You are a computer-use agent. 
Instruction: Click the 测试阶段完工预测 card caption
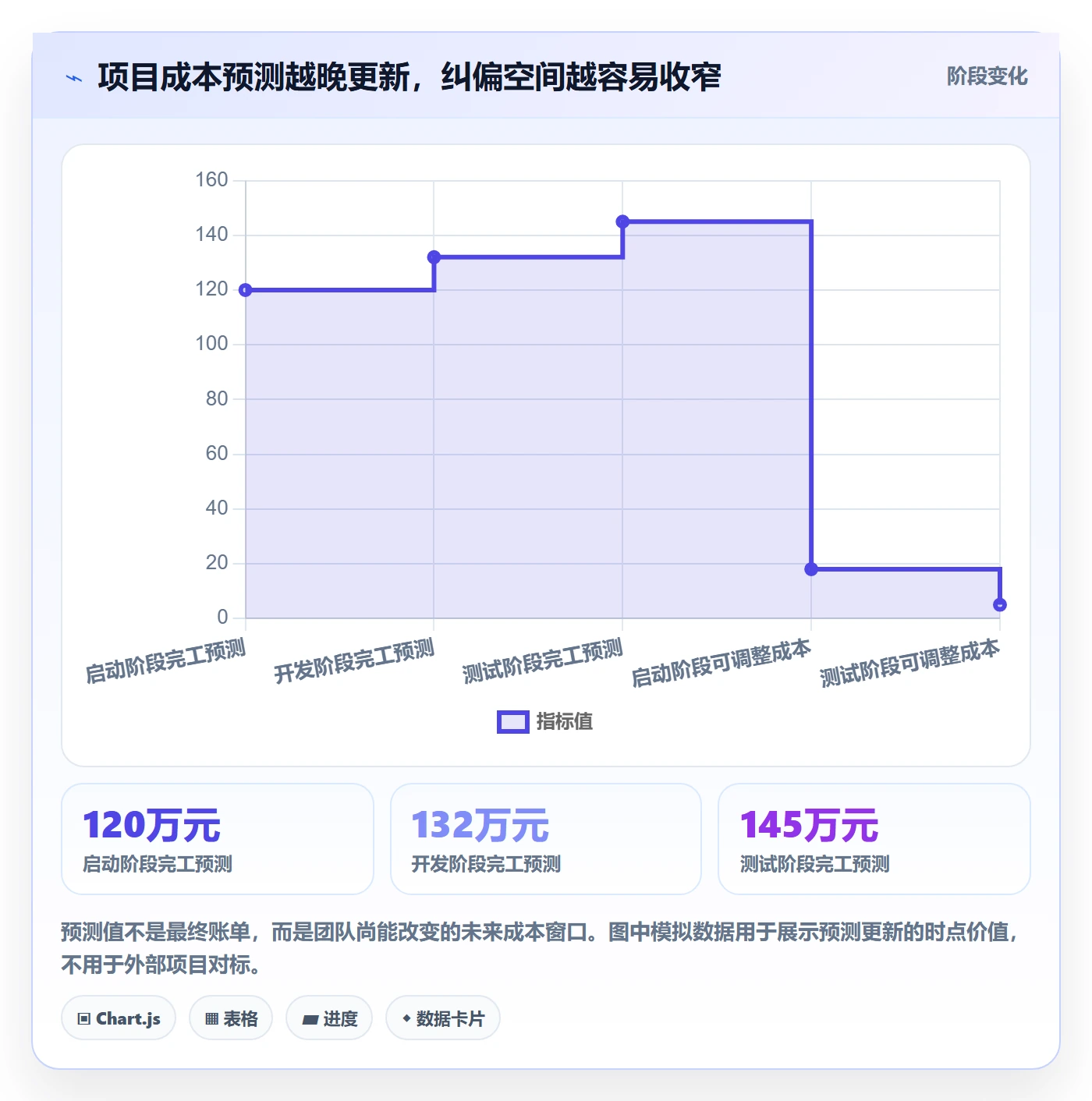(x=814, y=864)
